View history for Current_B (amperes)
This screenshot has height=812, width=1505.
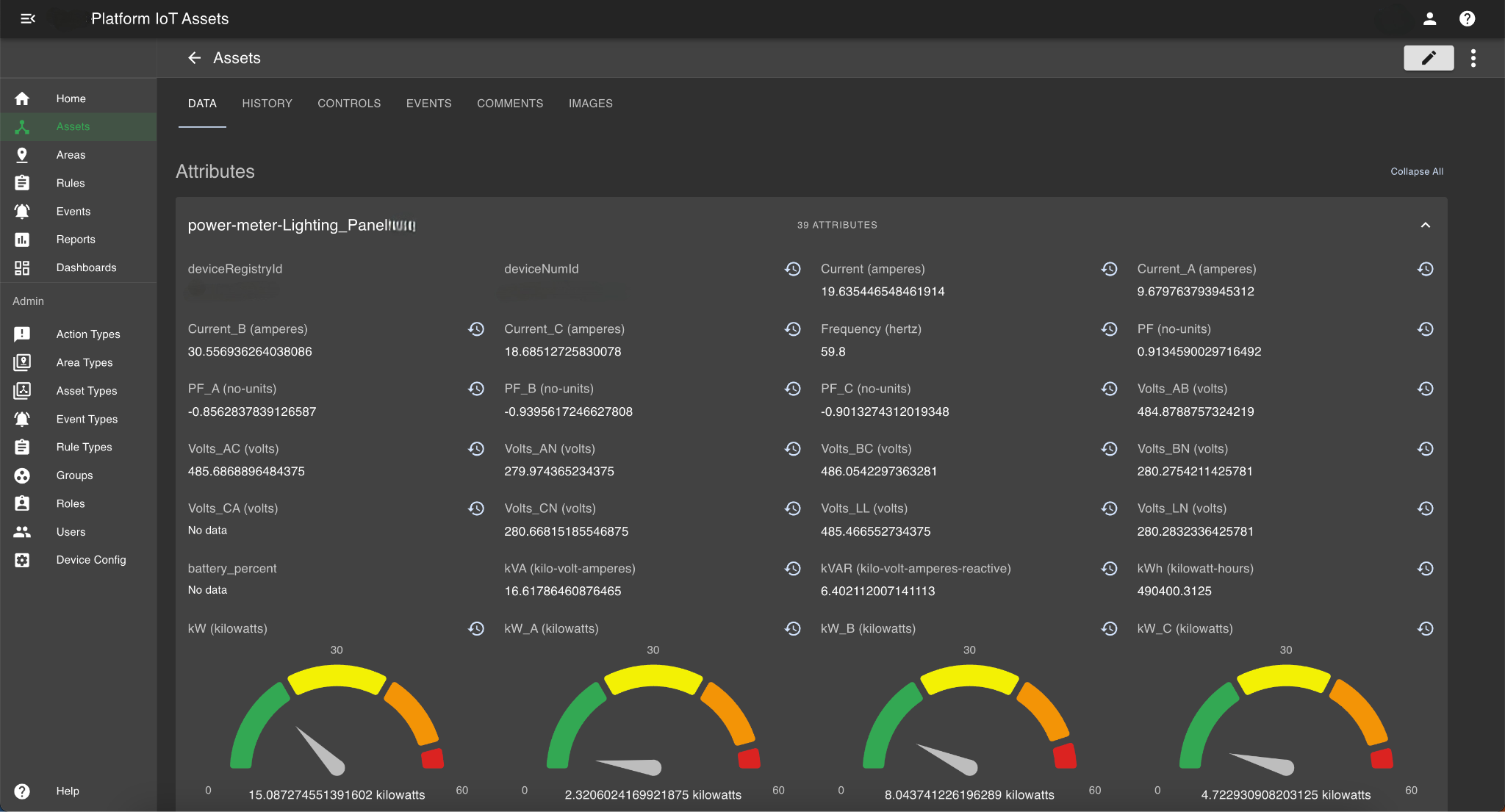pyautogui.click(x=476, y=329)
